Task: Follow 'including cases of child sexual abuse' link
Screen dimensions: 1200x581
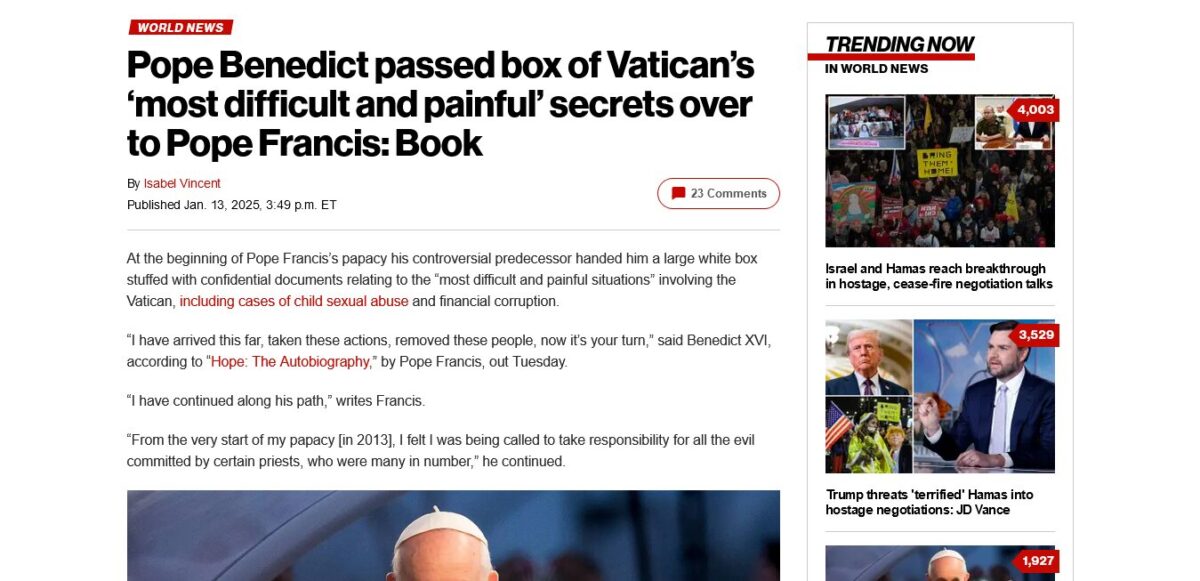Action: pyautogui.click(x=294, y=301)
